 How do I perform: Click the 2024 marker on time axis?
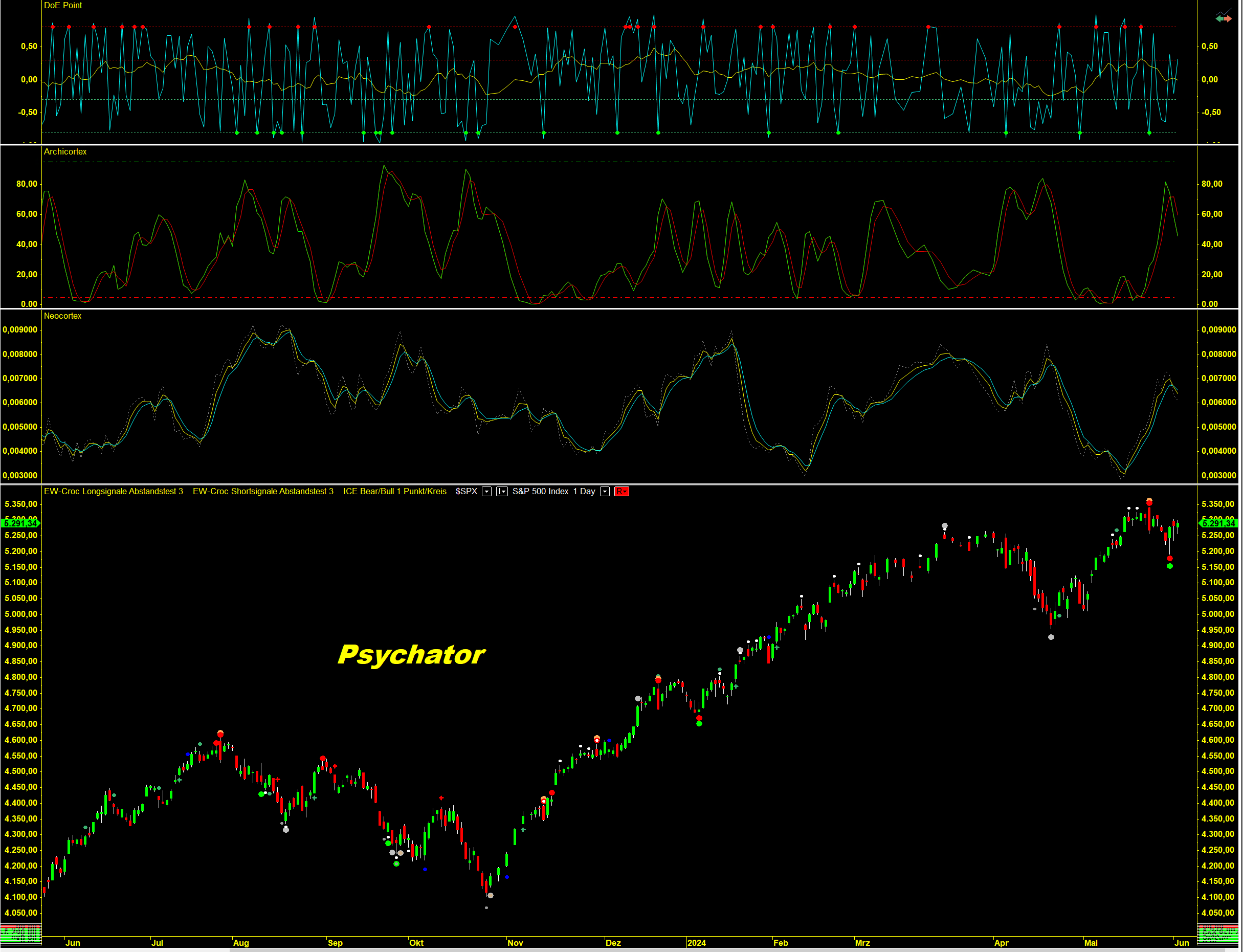696,943
